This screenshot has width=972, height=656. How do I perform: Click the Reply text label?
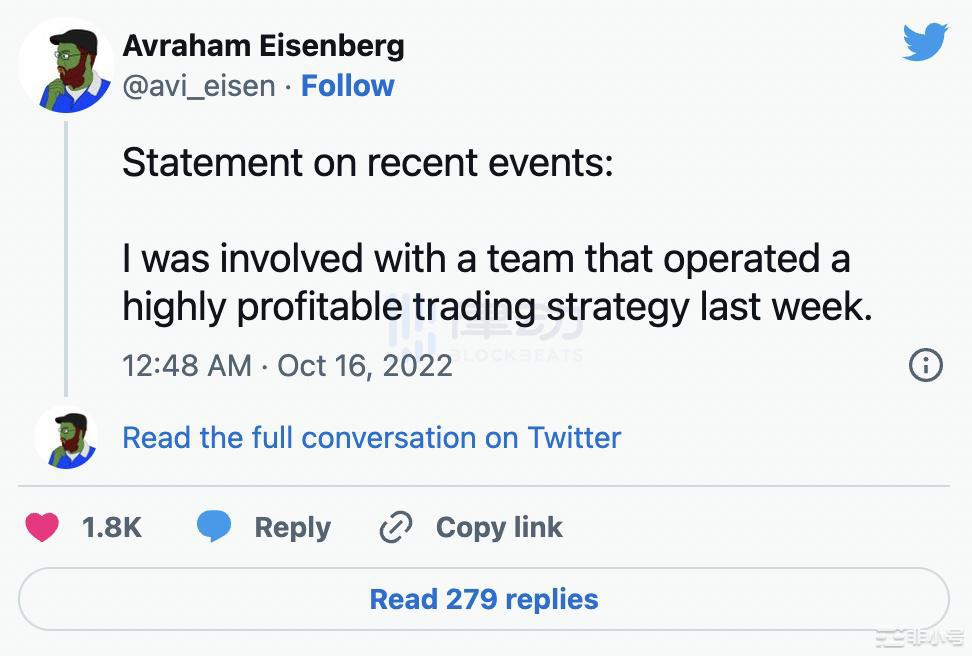coord(292,528)
